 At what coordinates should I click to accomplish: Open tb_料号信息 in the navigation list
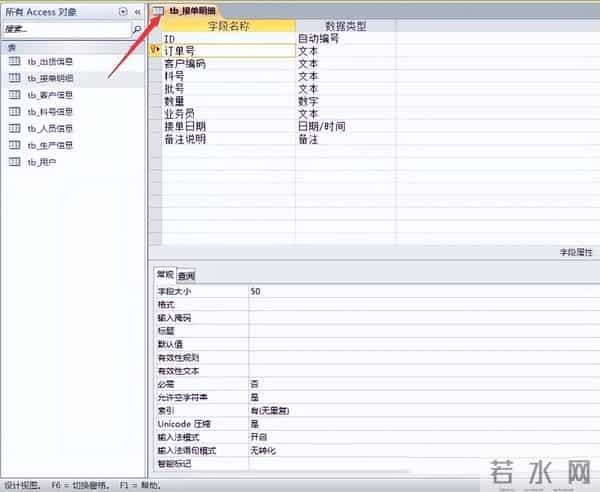[x=50, y=112]
